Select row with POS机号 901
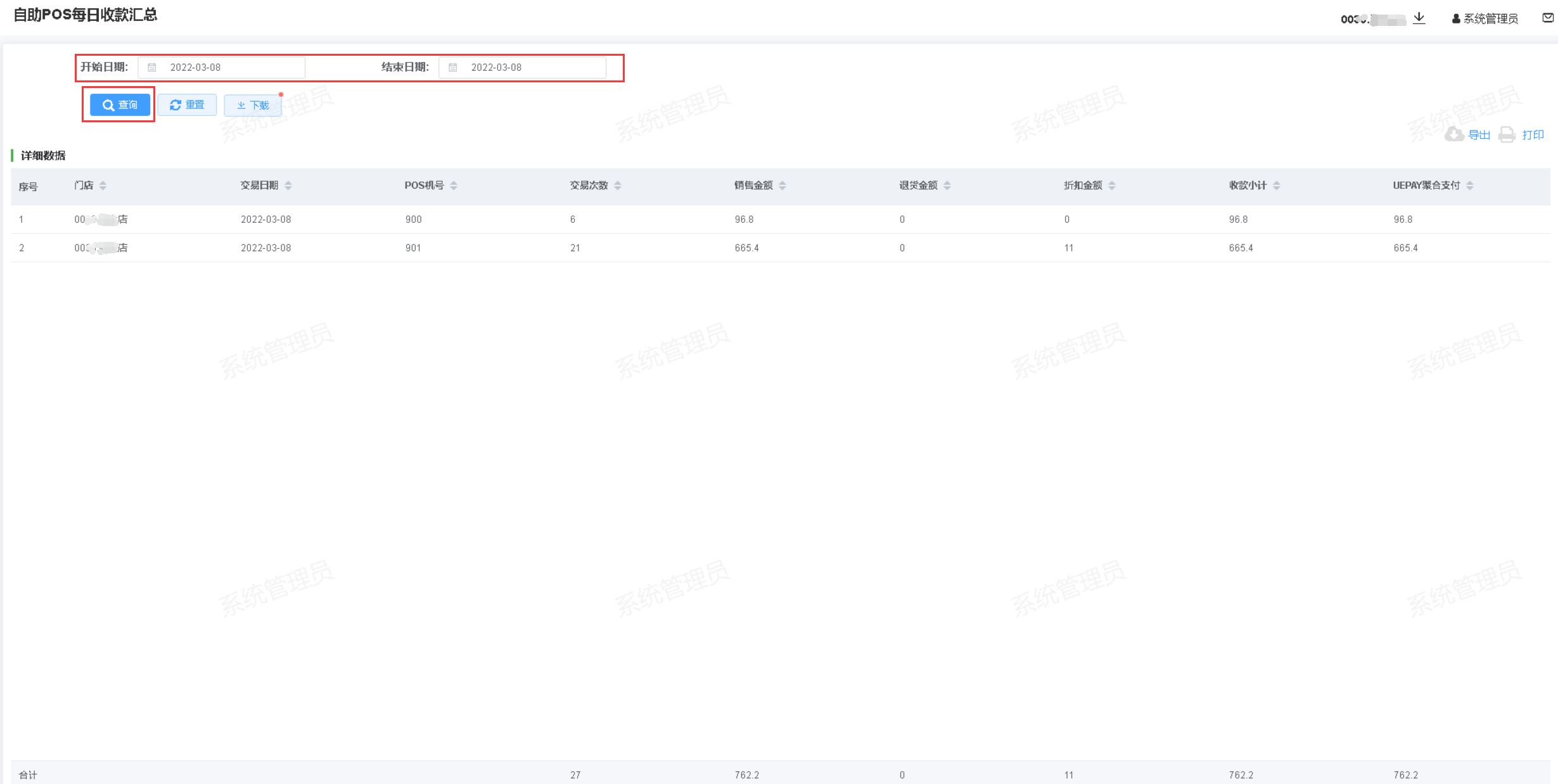This screenshot has height=784, width=1558. click(x=413, y=248)
